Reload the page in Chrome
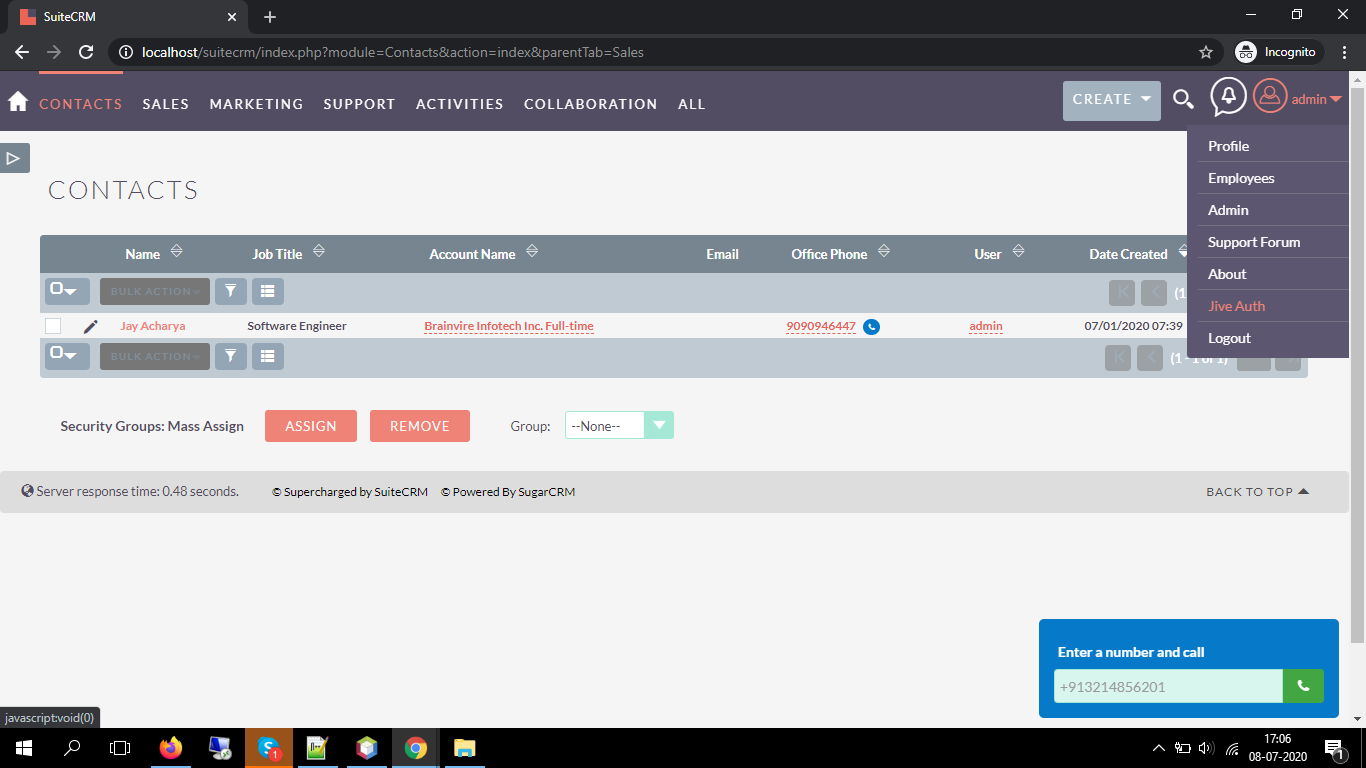 coord(86,52)
